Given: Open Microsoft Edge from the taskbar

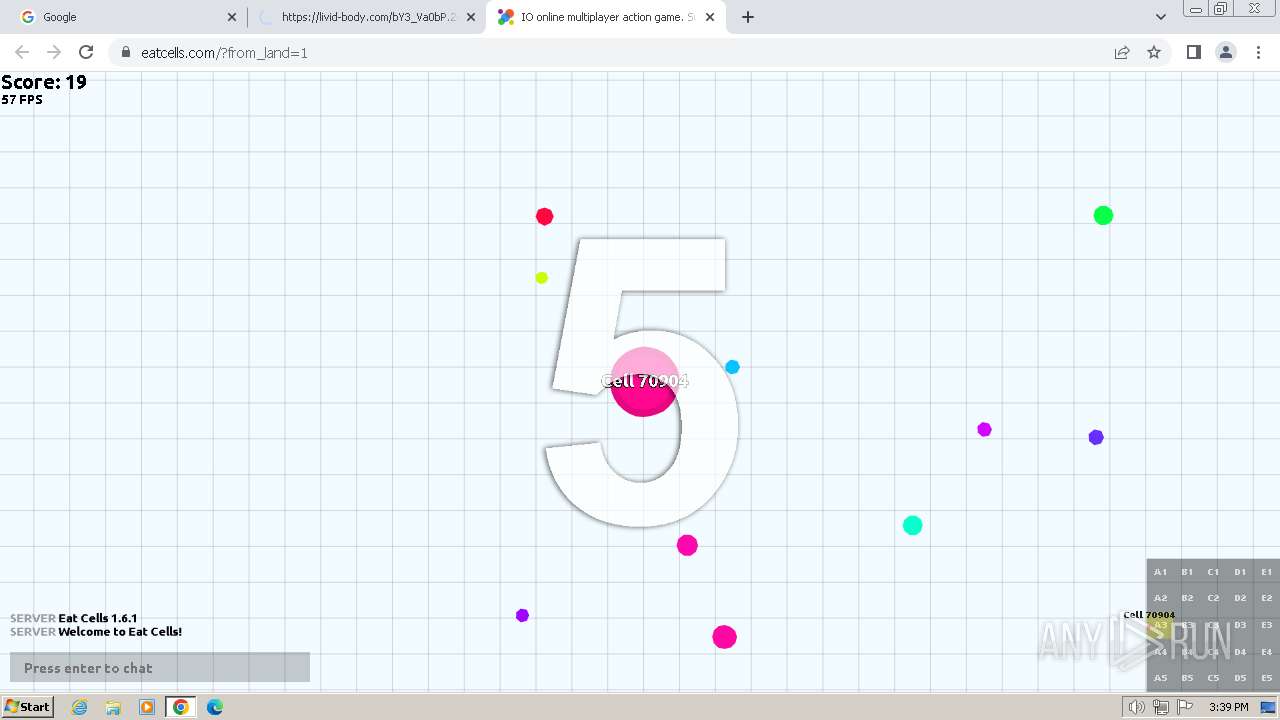Looking at the screenshot, I should [x=215, y=707].
